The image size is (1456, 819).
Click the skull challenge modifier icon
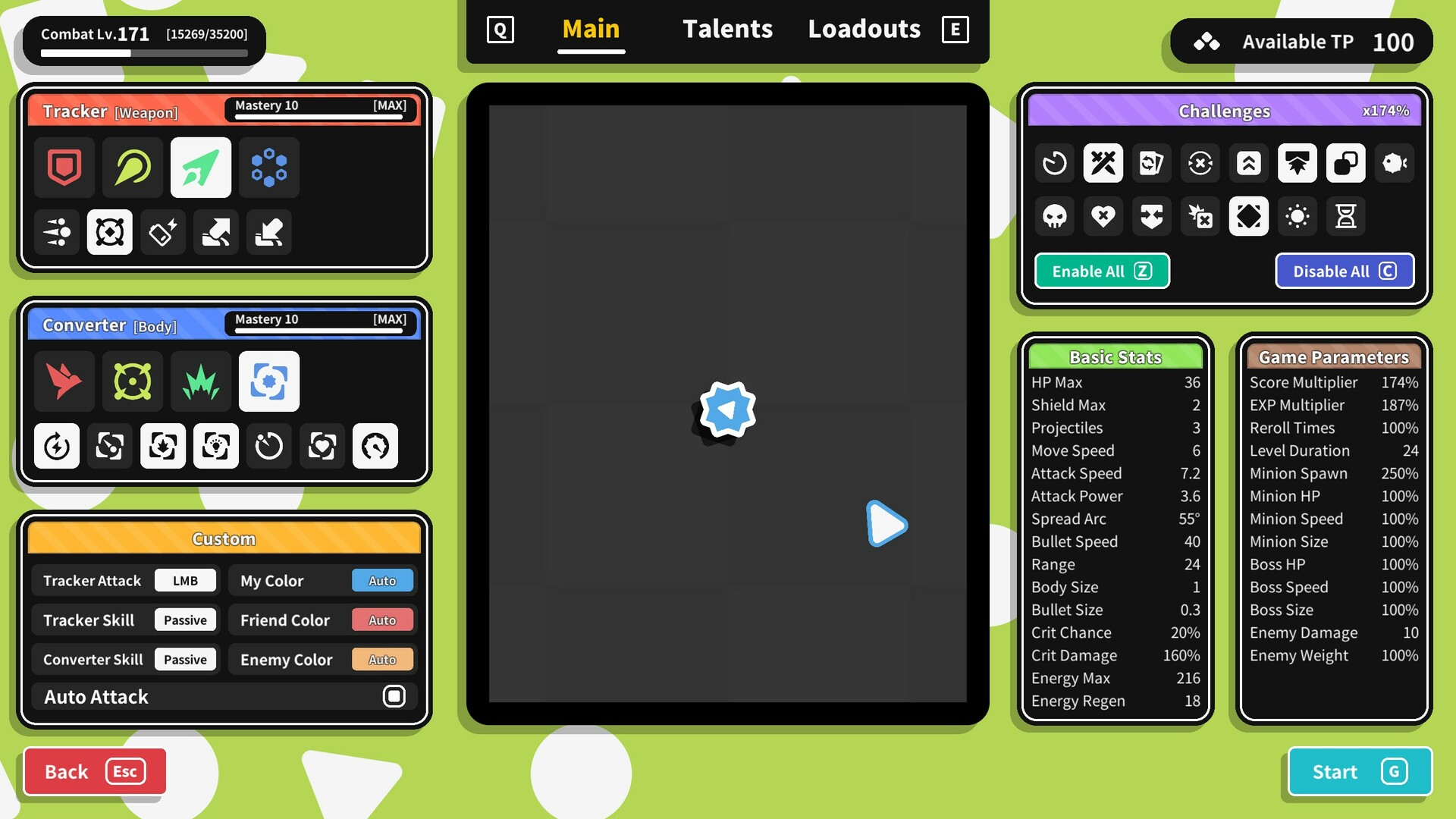1054,215
